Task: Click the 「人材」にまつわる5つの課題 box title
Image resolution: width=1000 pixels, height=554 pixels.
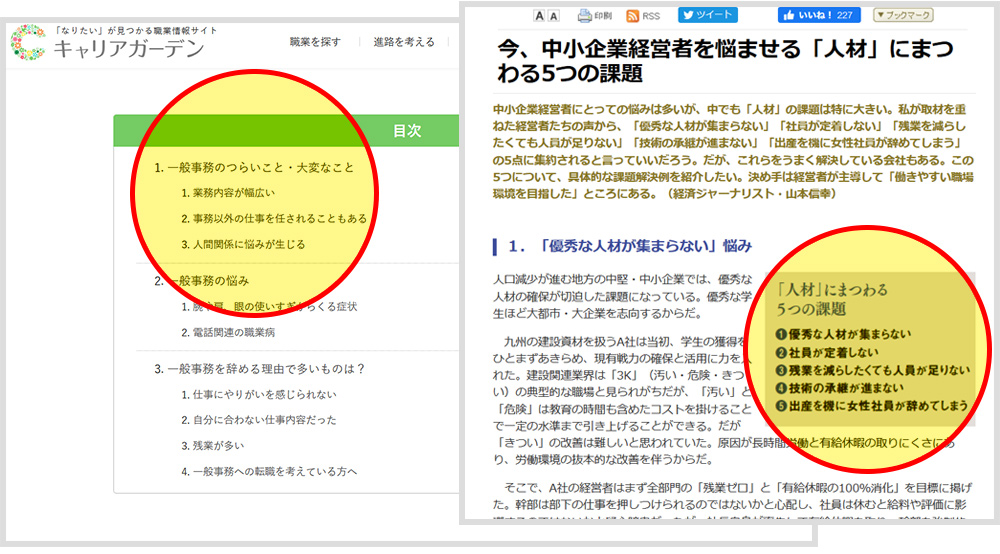Action: tap(832, 299)
